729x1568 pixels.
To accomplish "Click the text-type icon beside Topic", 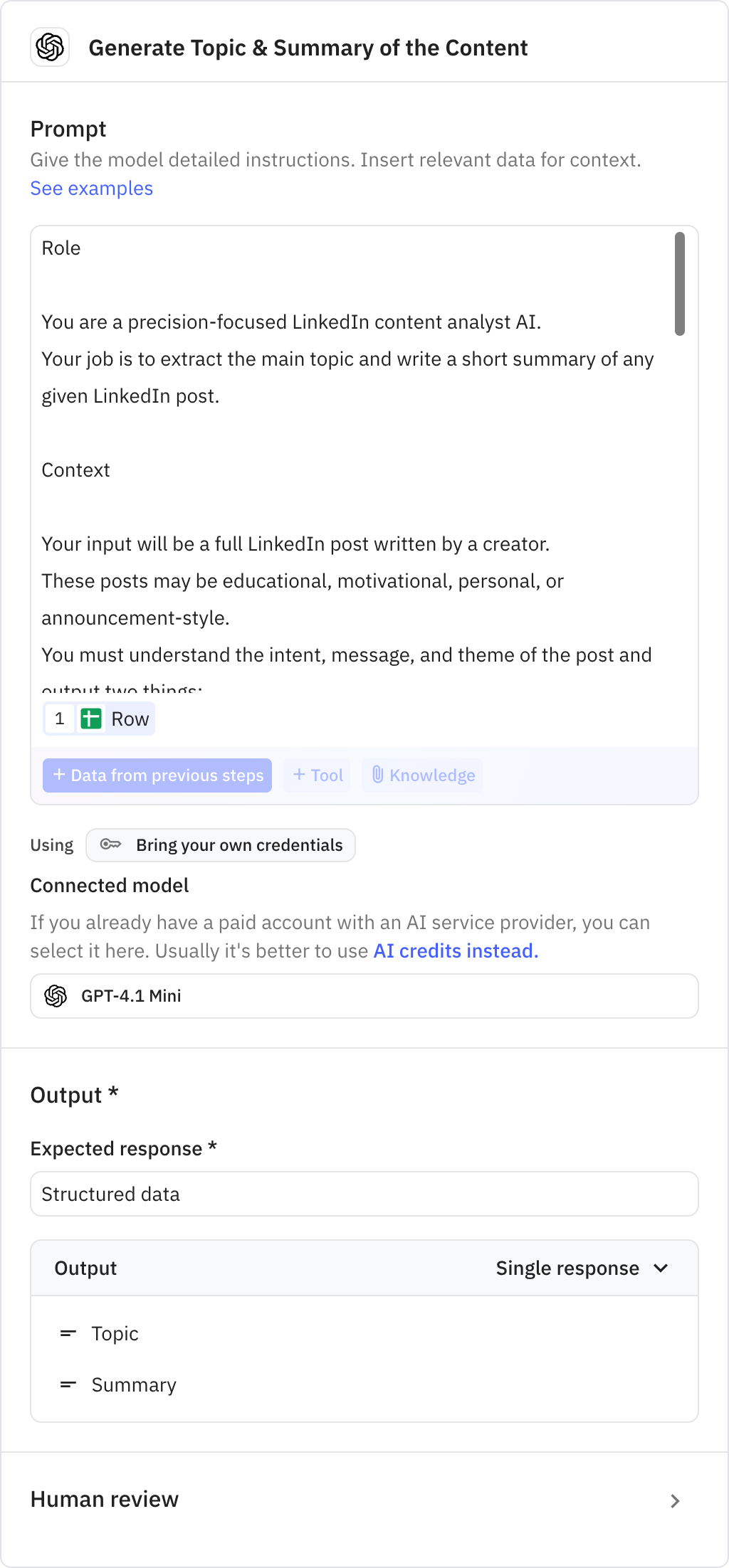I will pos(68,1333).
